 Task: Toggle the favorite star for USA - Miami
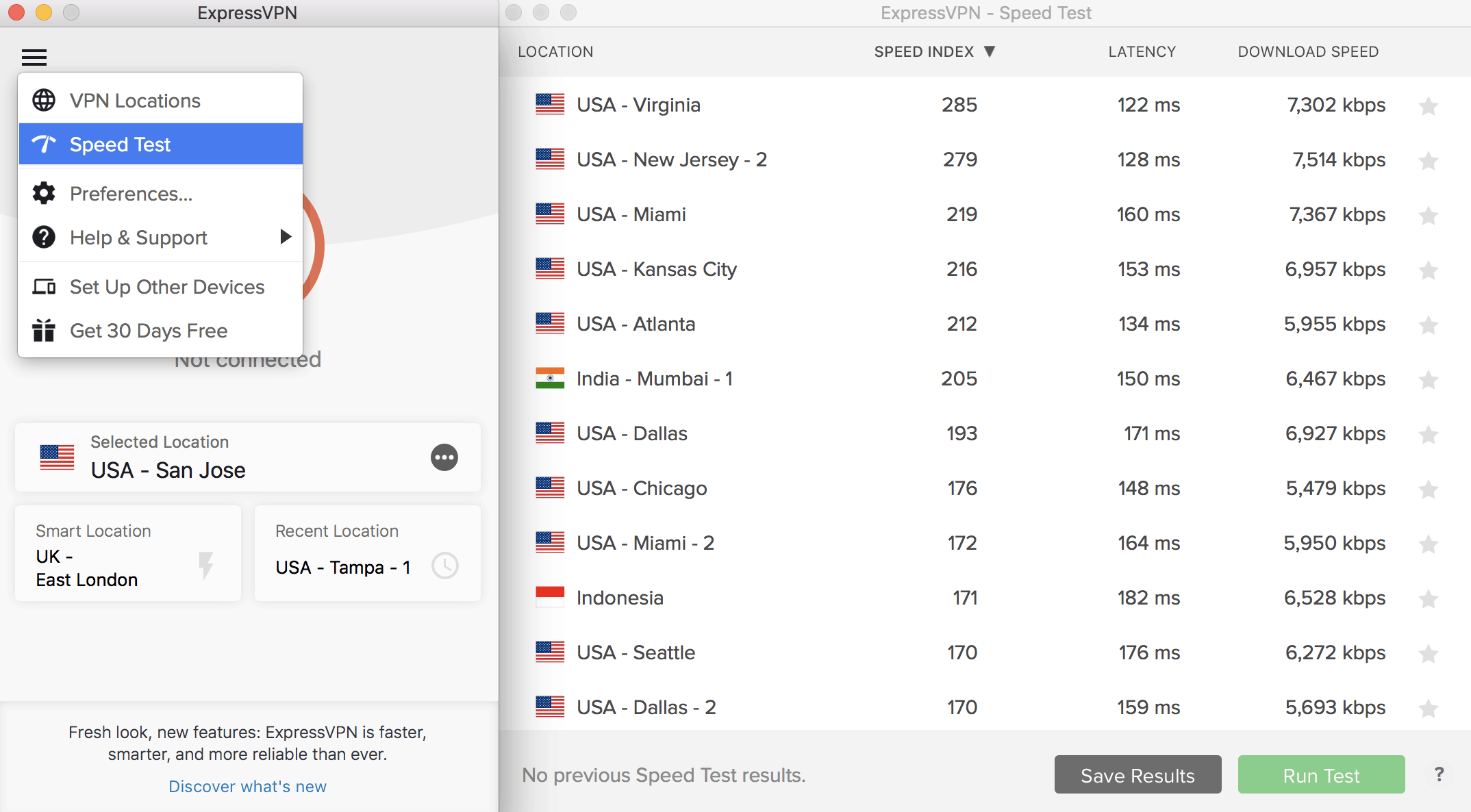[x=1429, y=215]
